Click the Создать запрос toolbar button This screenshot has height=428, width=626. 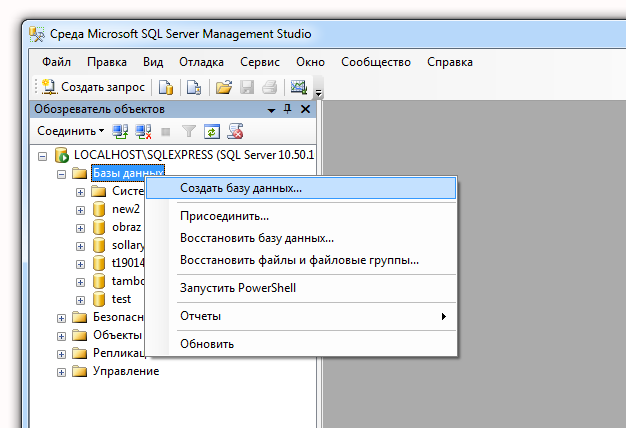(x=93, y=87)
